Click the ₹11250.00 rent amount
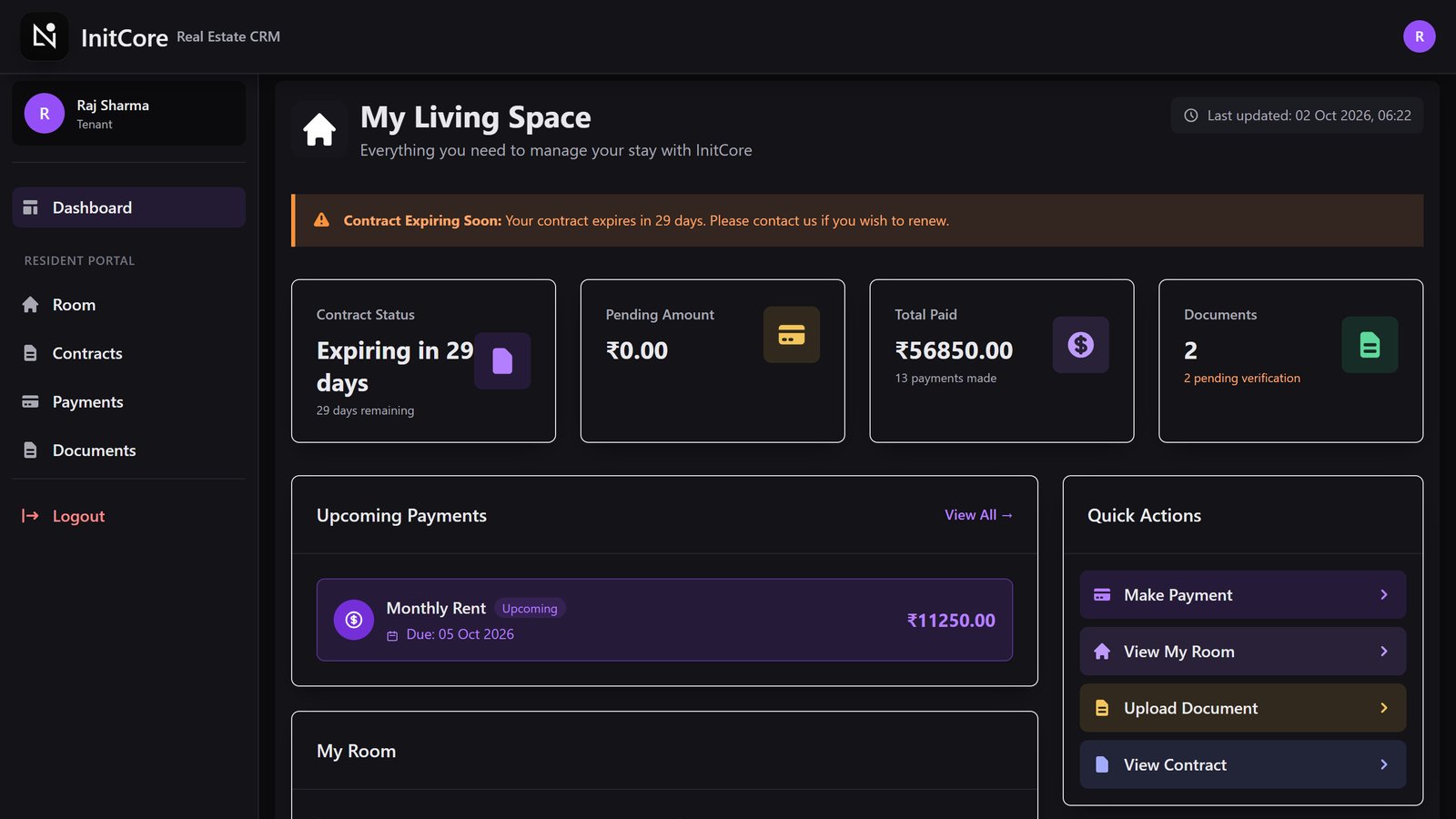This screenshot has width=1456, height=819. pos(951,621)
